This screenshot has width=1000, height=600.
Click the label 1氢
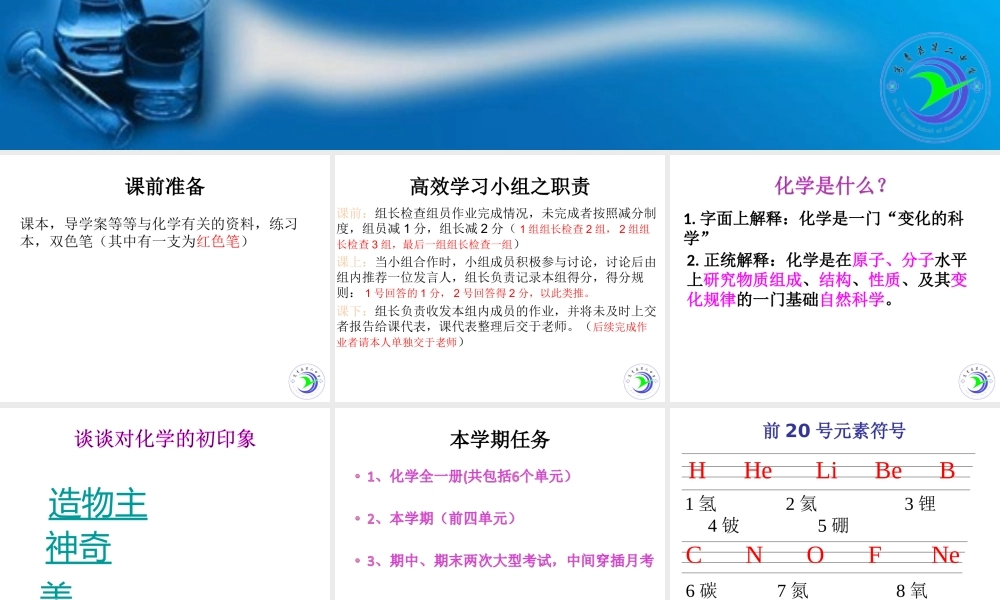[x=700, y=504]
